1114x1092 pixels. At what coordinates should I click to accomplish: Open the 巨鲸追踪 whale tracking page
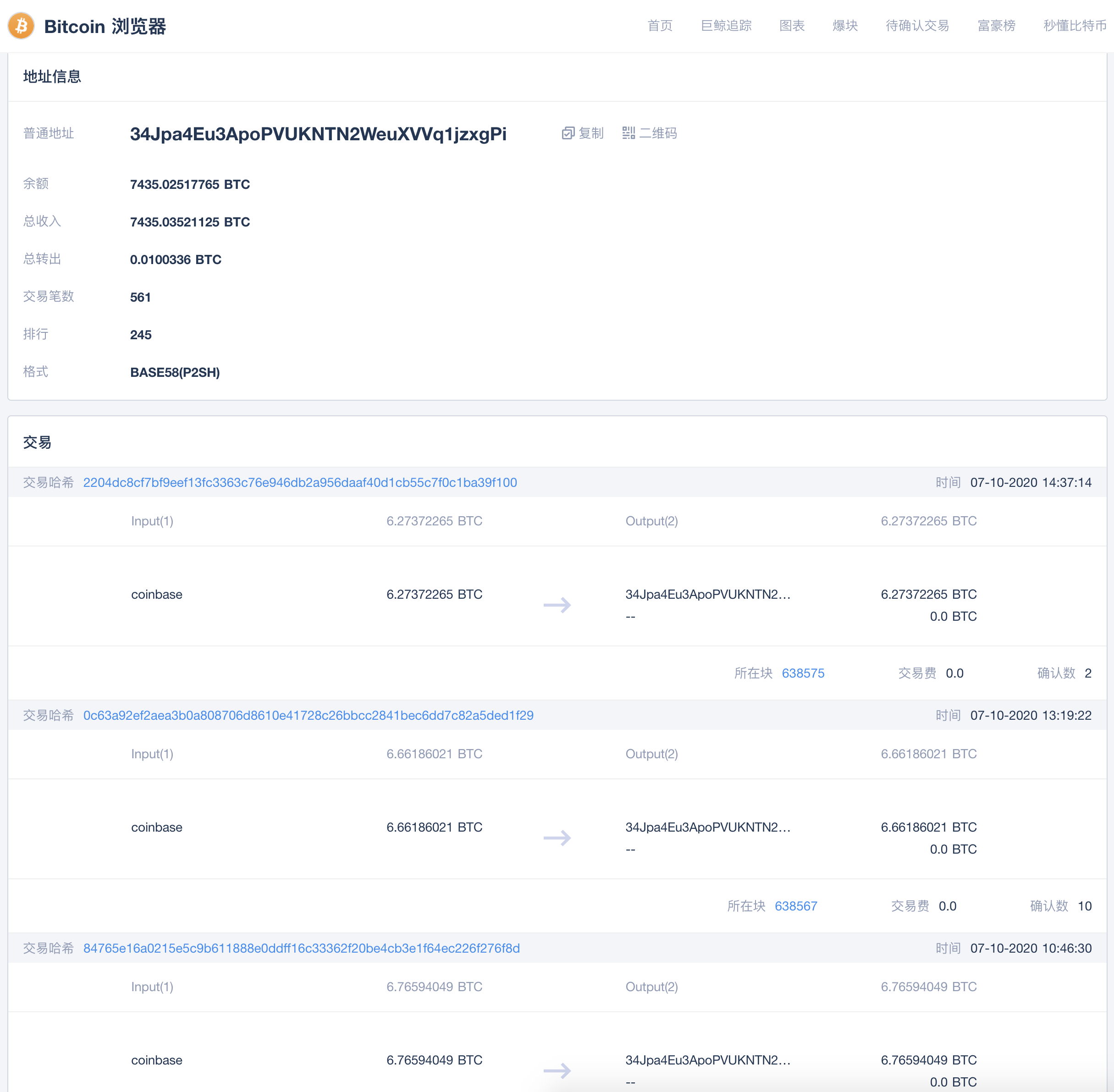[726, 26]
